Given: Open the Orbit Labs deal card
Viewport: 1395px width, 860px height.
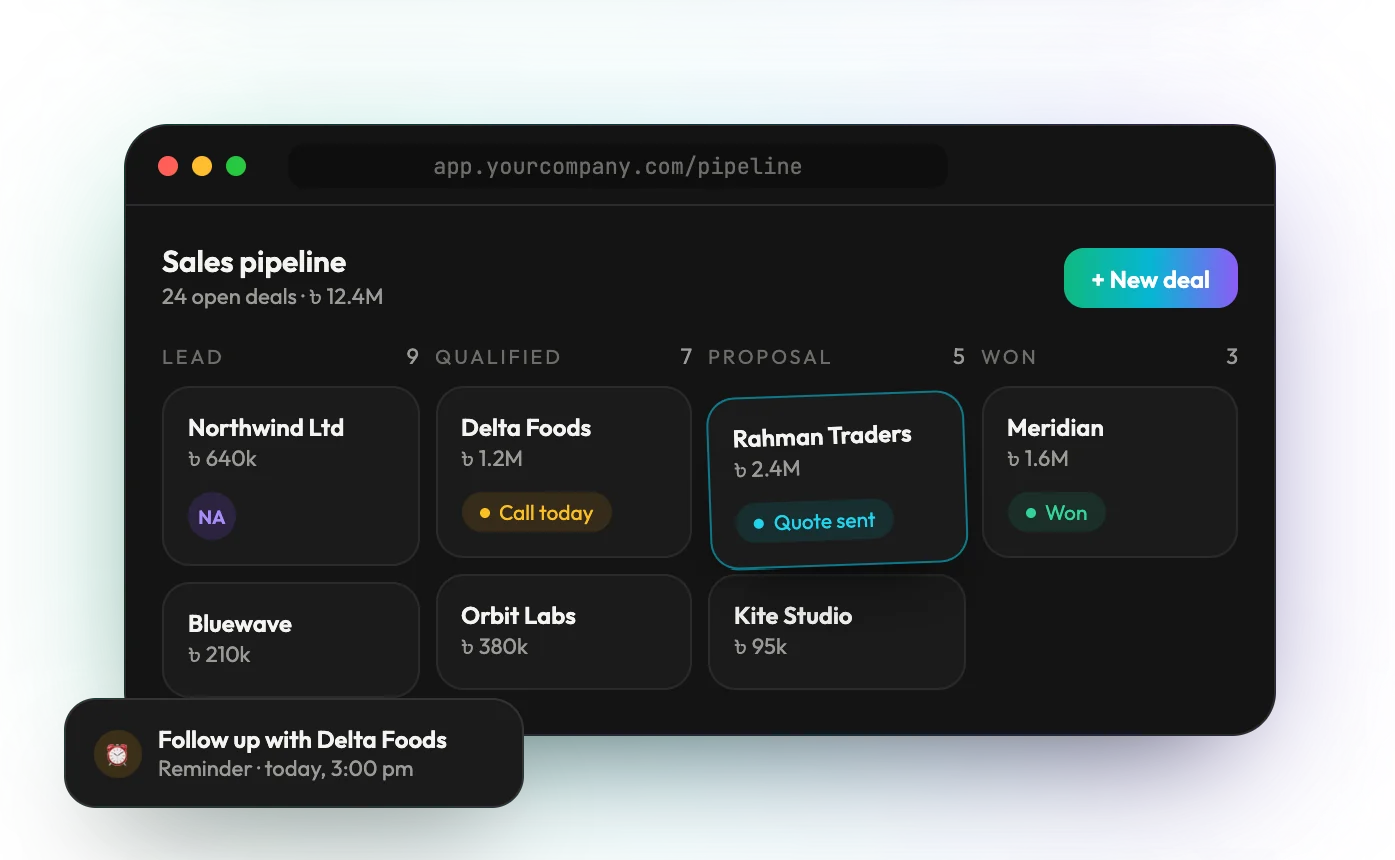Looking at the screenshot, I should click(x=564, y=632).
